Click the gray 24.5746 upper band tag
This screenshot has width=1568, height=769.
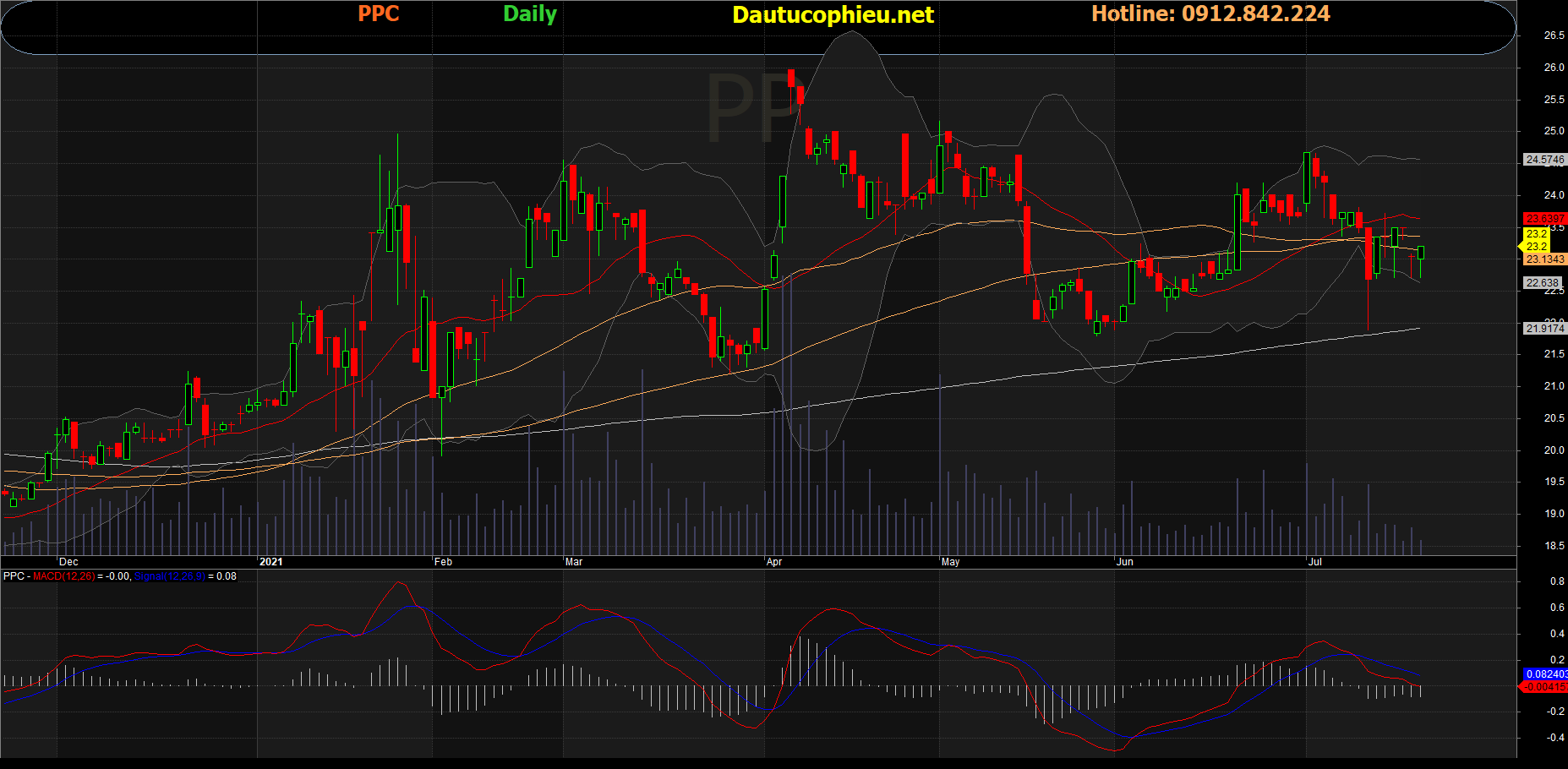(1544, 160)
